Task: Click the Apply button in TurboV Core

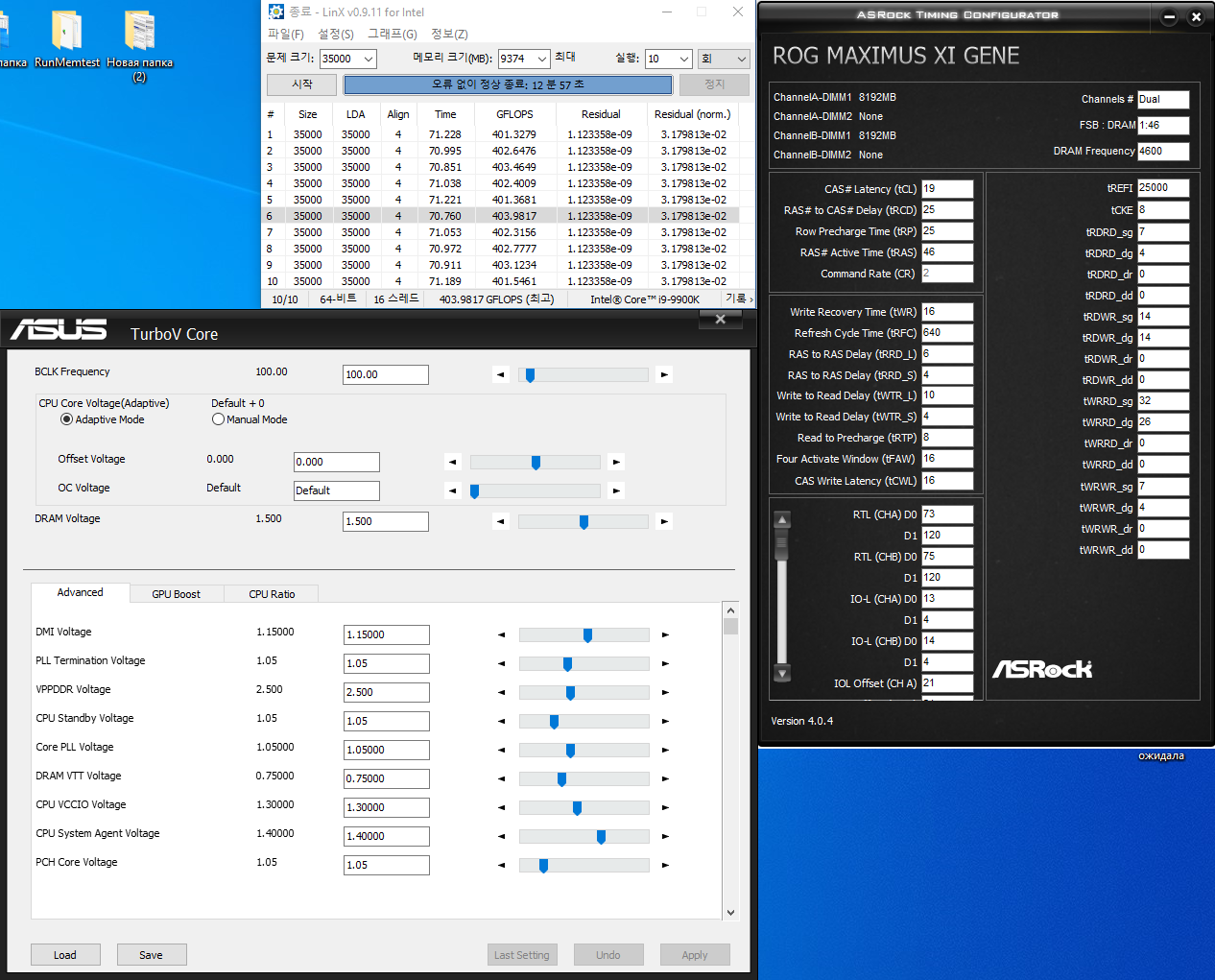Action: click(x=695, y=954)
